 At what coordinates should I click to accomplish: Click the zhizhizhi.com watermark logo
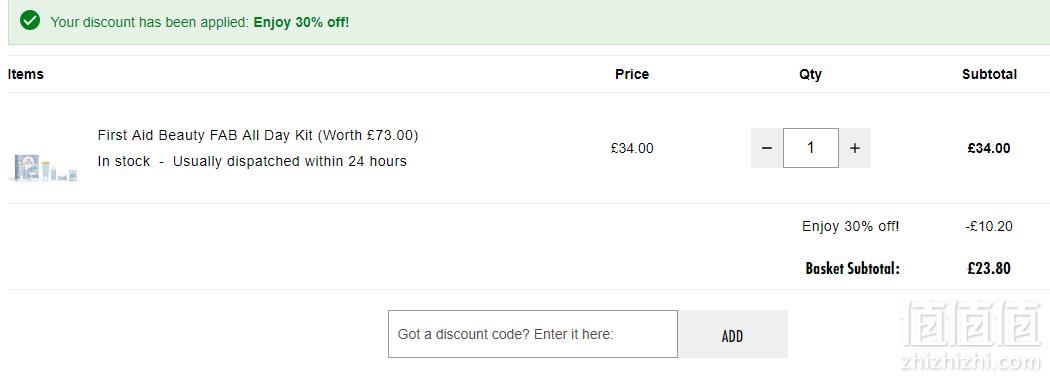(971, 336)
